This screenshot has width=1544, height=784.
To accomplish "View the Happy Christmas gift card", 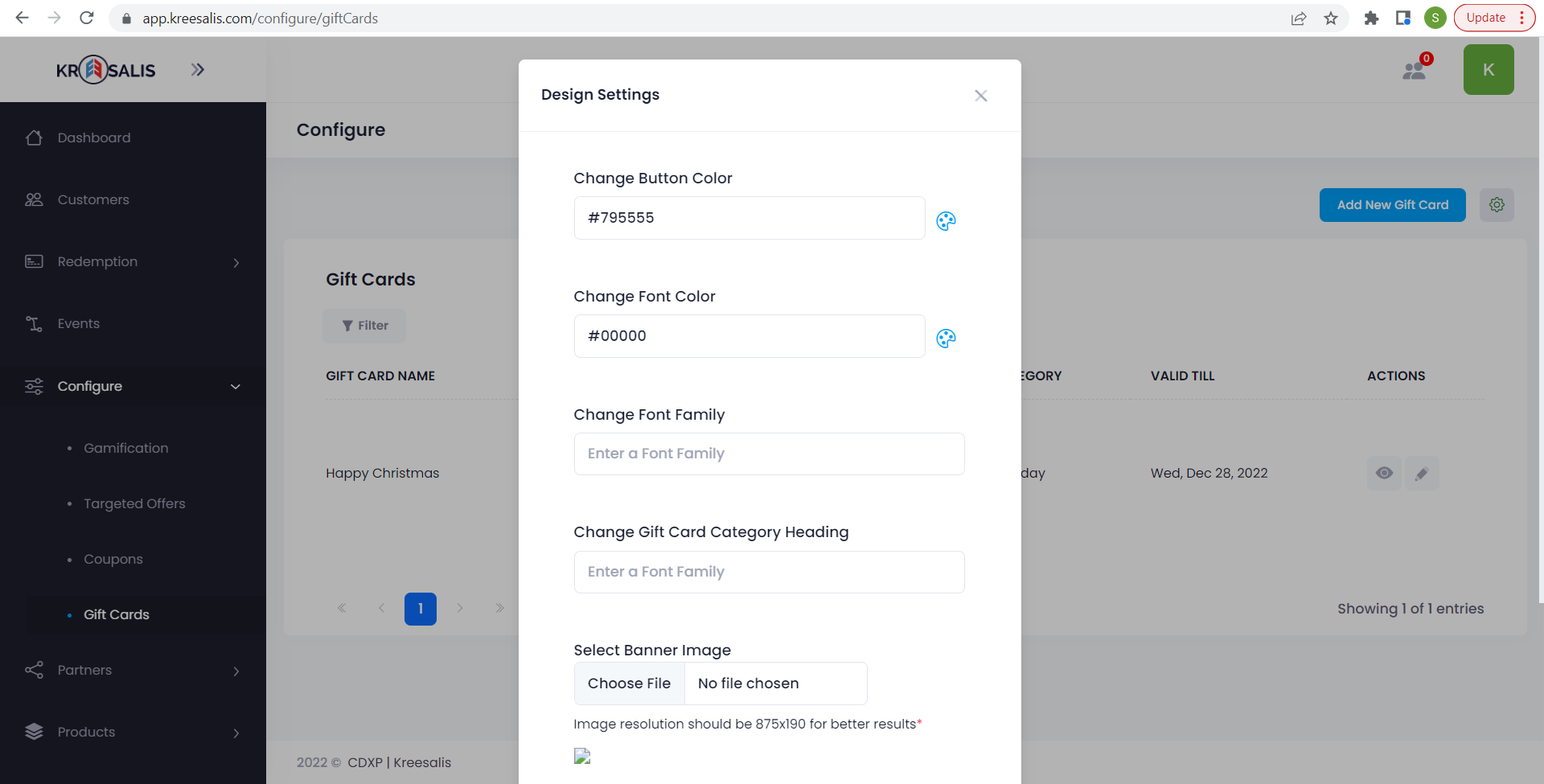I will tap(1384, 473).
